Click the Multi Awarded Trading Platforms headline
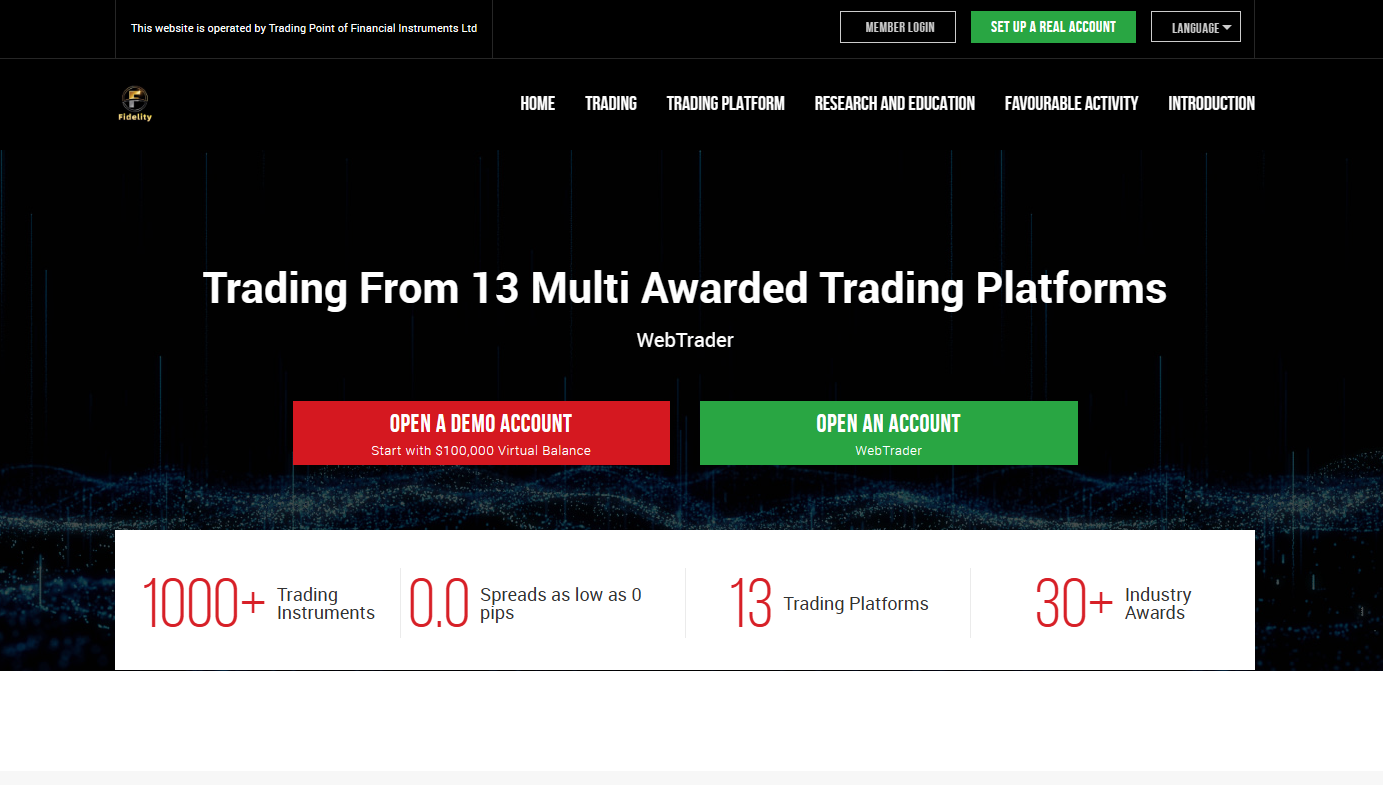1383x785 pixels. (x=684, y=288)
